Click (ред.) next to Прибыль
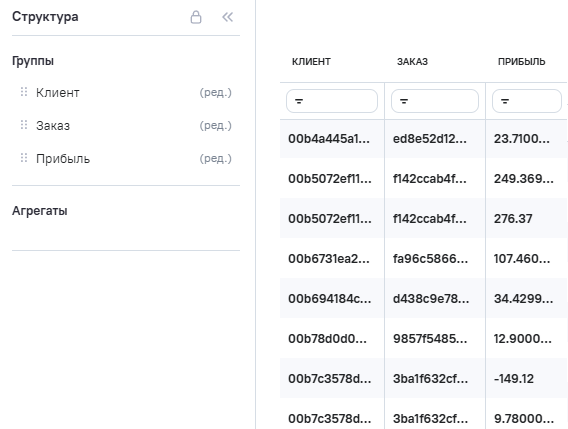This screenshot has width=568, height=429. (216, 158)
